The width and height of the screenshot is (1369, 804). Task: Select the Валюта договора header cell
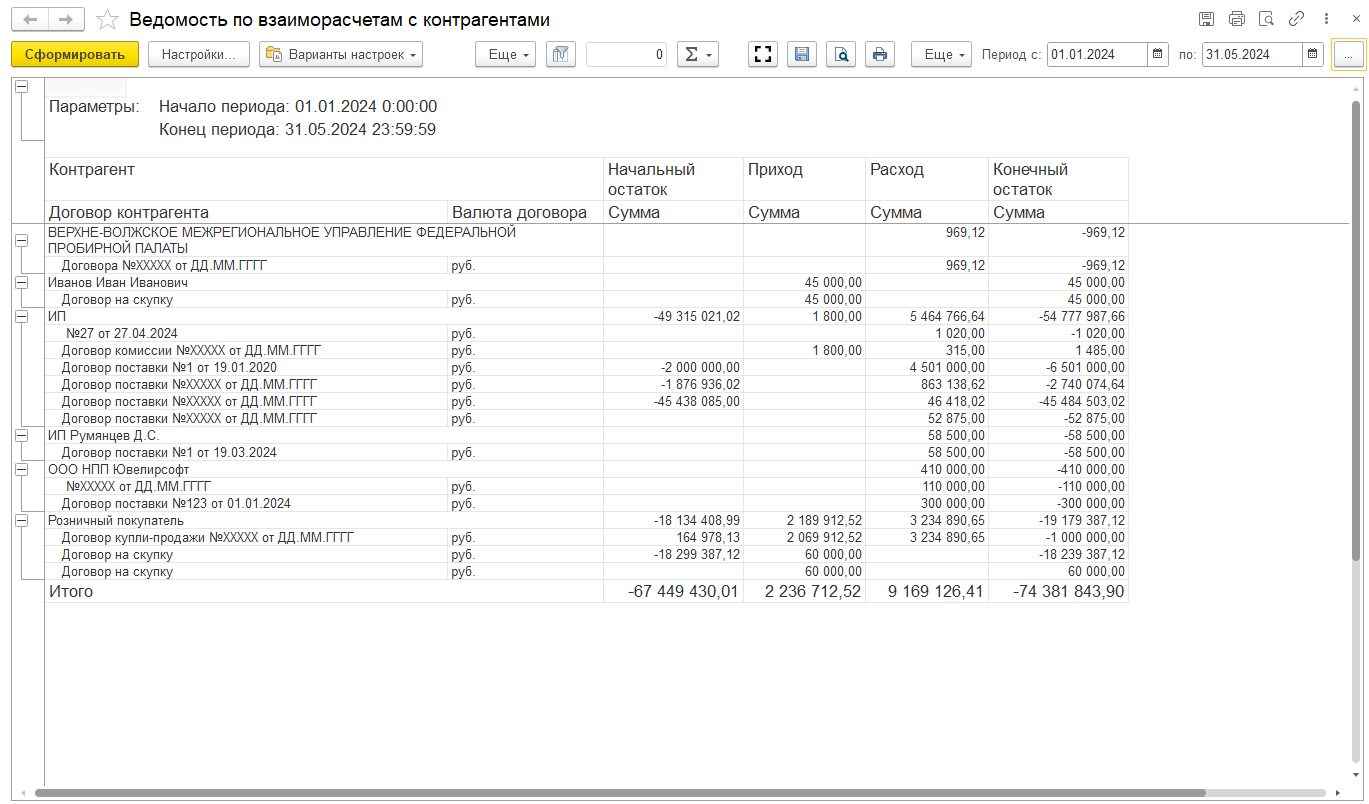pyautogui.click(x=525, y=212)
